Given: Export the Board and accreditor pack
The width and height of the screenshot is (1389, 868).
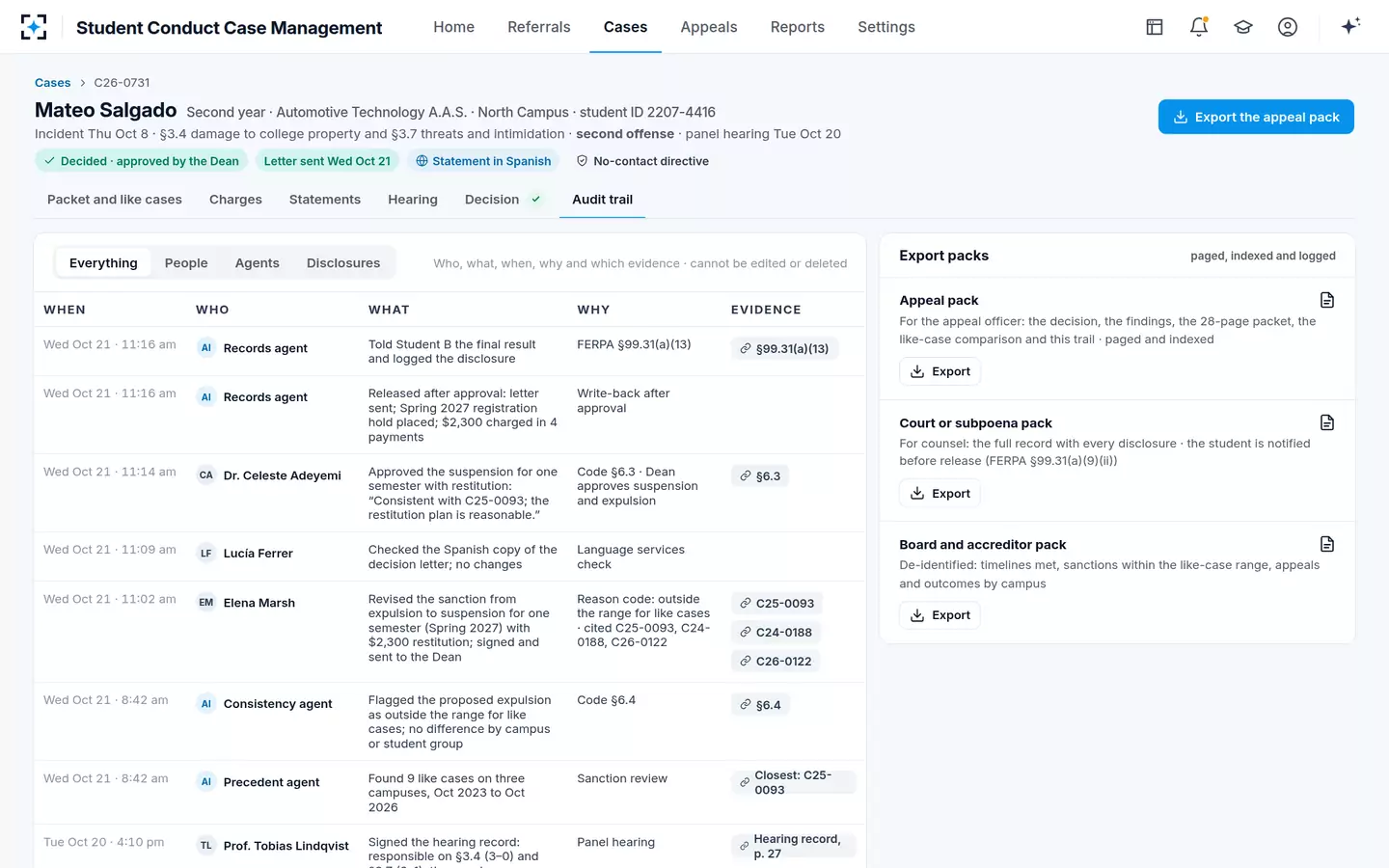Looking at the screenshot, I should (940, 615).
